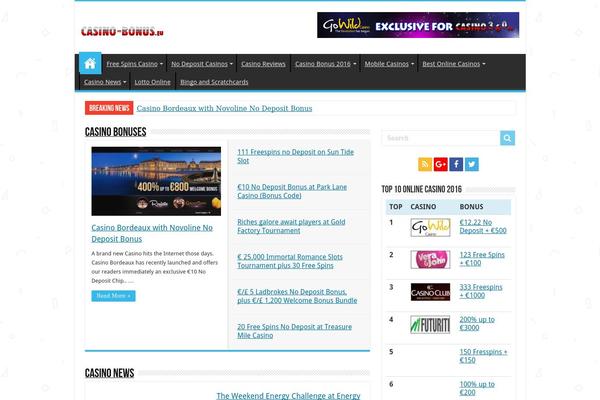Click the BONUS column header
The height and width of the screenshot is (400, 600).
471,207
